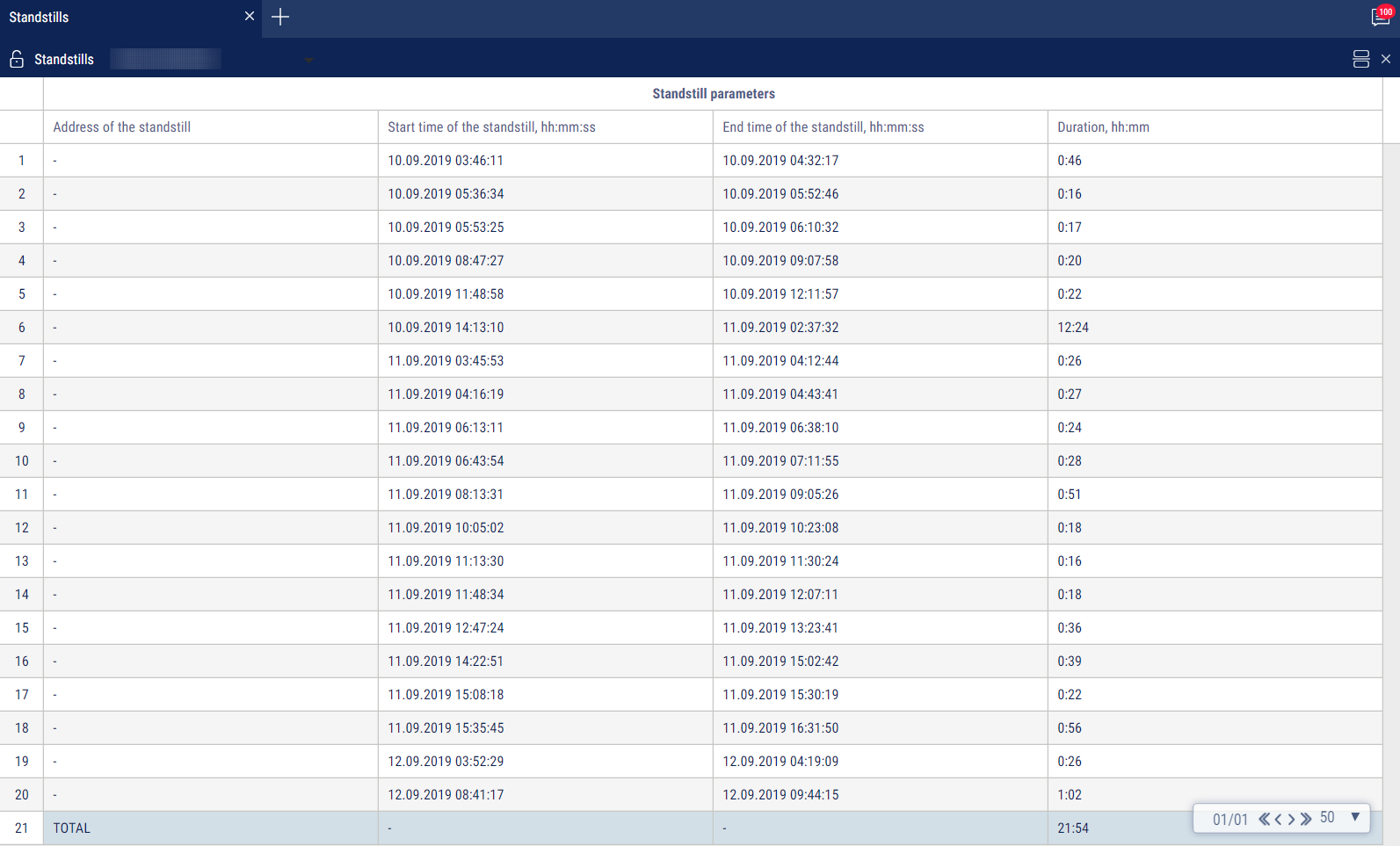Go to the last page in pagination
The height and width of the screenshot is (846, 1400).
[x=1306, y=819]
